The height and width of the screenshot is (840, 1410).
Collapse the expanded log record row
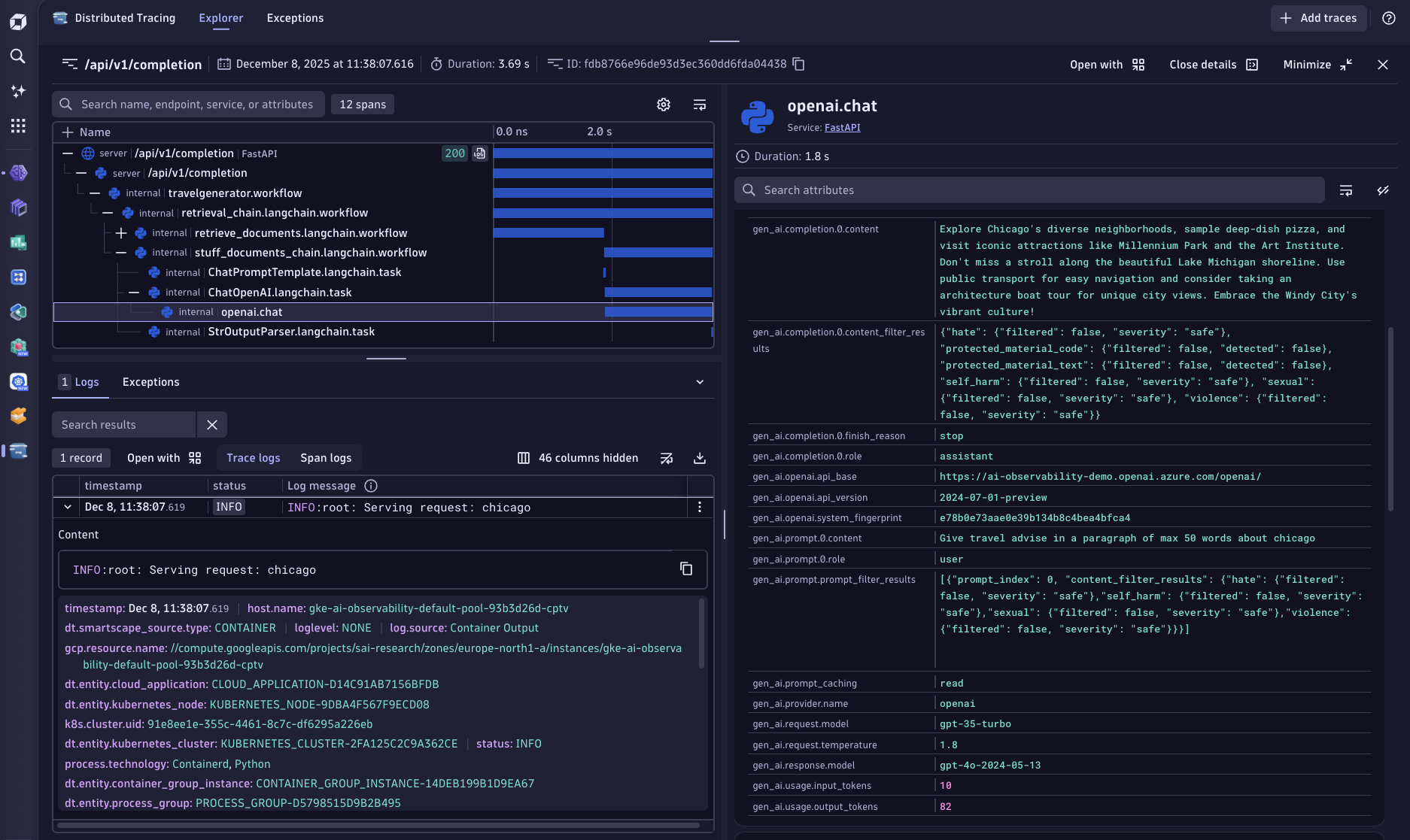(x=68, y=508)
